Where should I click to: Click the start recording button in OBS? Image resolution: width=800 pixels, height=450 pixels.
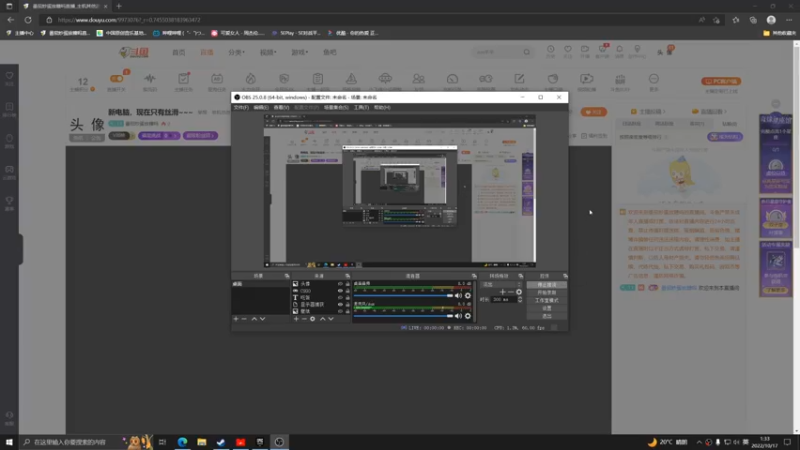pos(546,293)
